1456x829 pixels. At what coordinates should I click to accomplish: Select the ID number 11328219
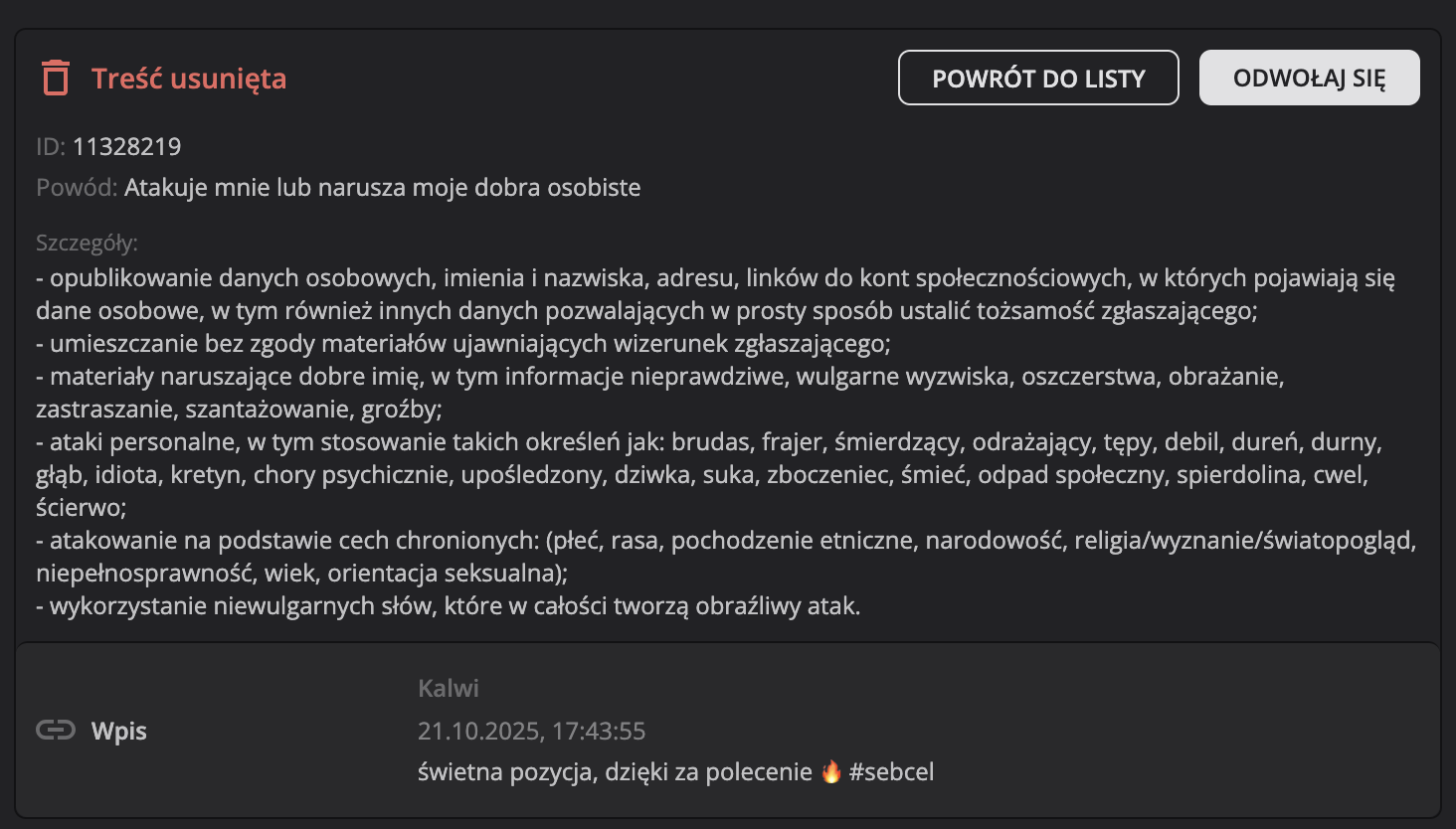[126, 146]
